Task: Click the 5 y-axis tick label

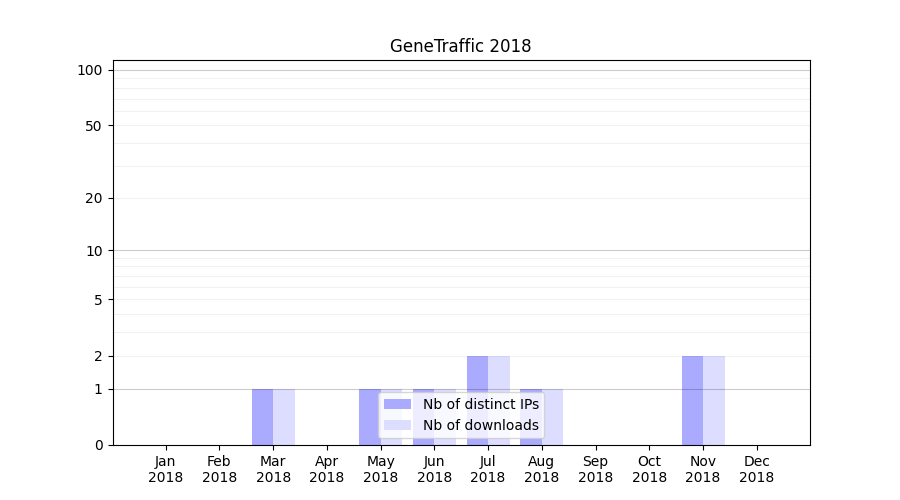Action: pyautogui.click(x=98, y=300)
